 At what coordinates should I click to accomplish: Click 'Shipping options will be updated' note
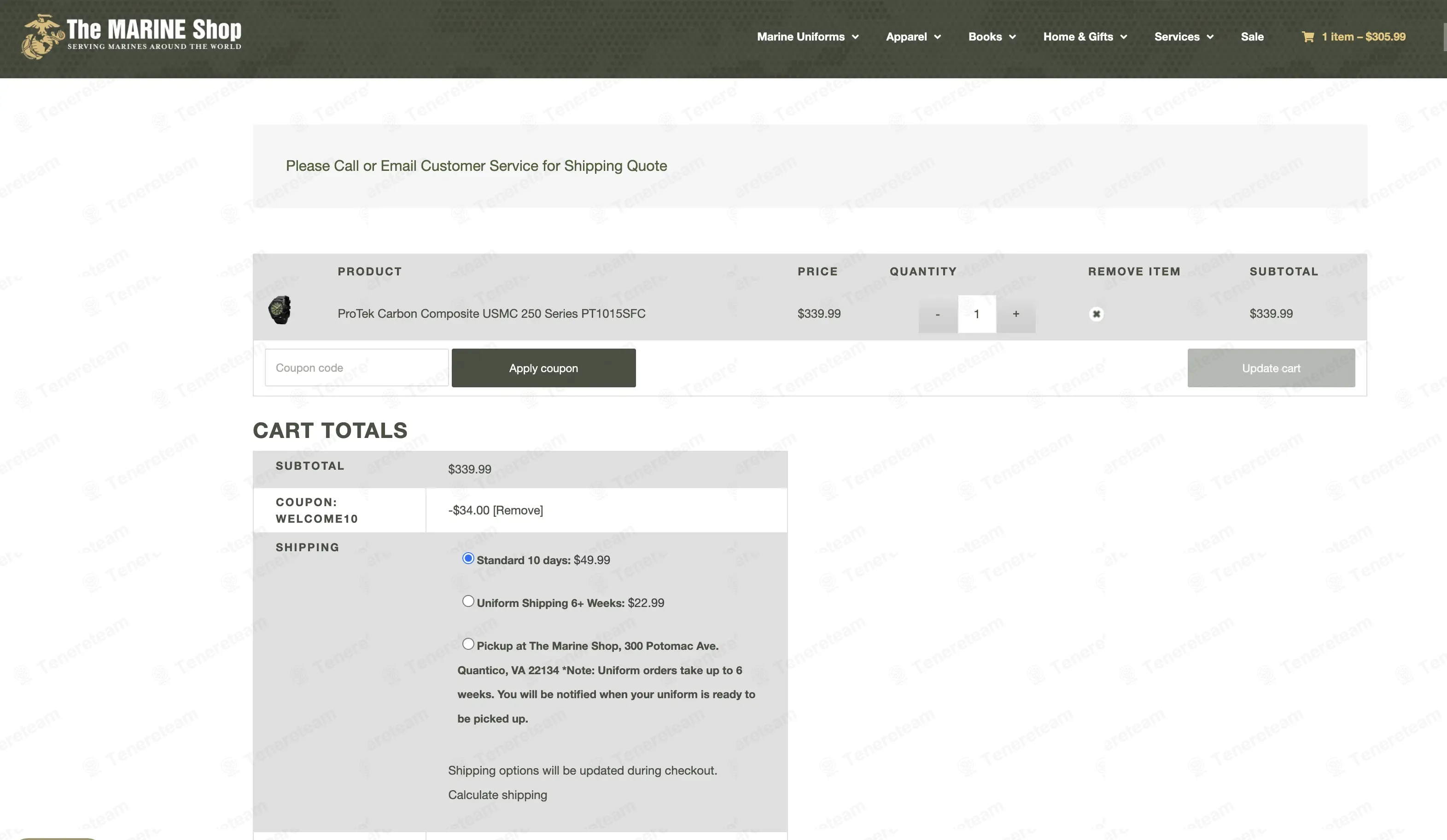(x=582, y=770)
